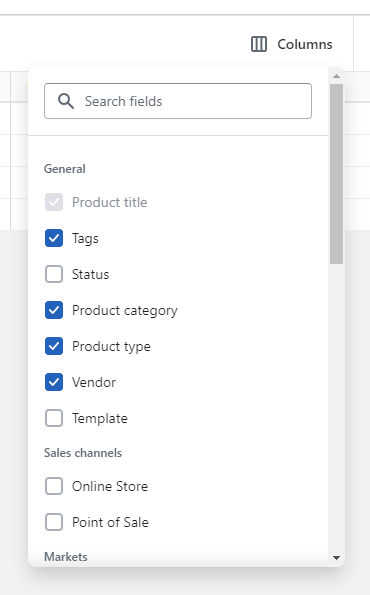Click the magnifier icon in search box
Image resolution: width=370 pixels, height=595 pixels.
[x=66, y=101]
